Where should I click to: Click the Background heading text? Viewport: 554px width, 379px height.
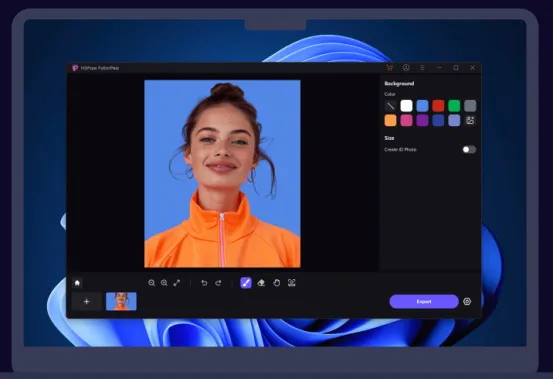[x=399, y=84]
